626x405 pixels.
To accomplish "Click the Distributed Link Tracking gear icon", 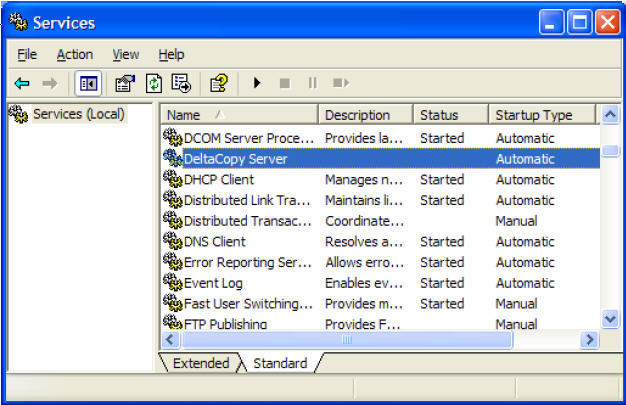I will point(172,200).
